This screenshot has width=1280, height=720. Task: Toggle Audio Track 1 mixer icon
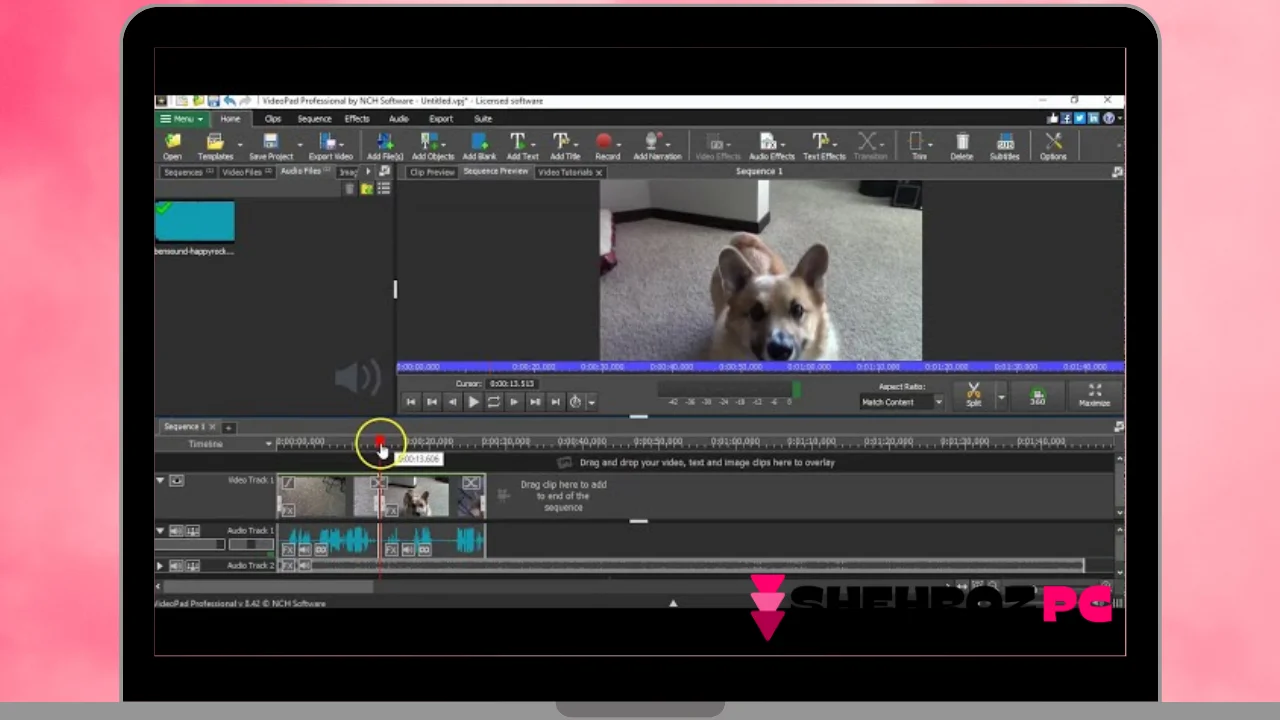pos(193,531)
